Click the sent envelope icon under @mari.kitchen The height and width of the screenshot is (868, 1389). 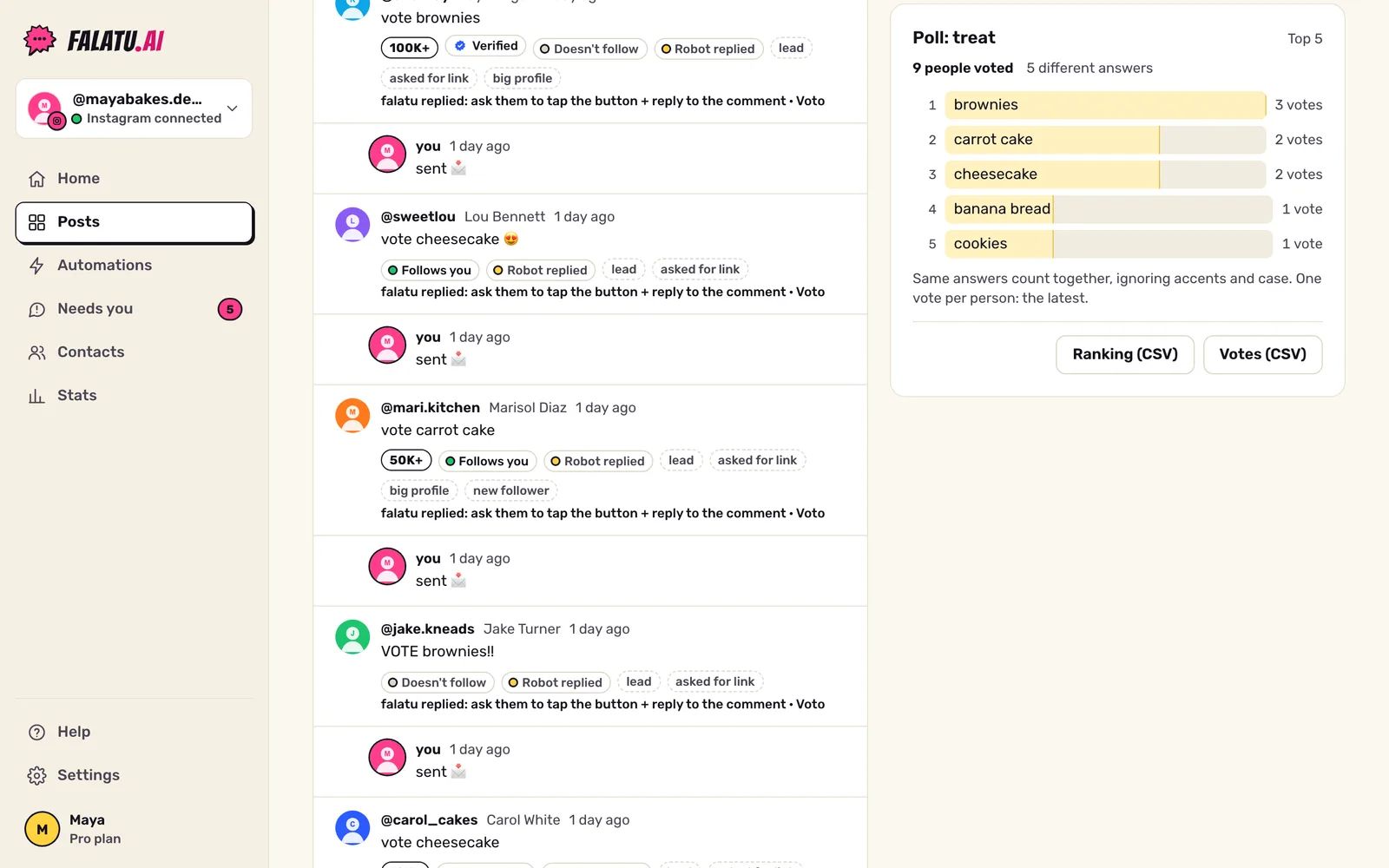458,581
